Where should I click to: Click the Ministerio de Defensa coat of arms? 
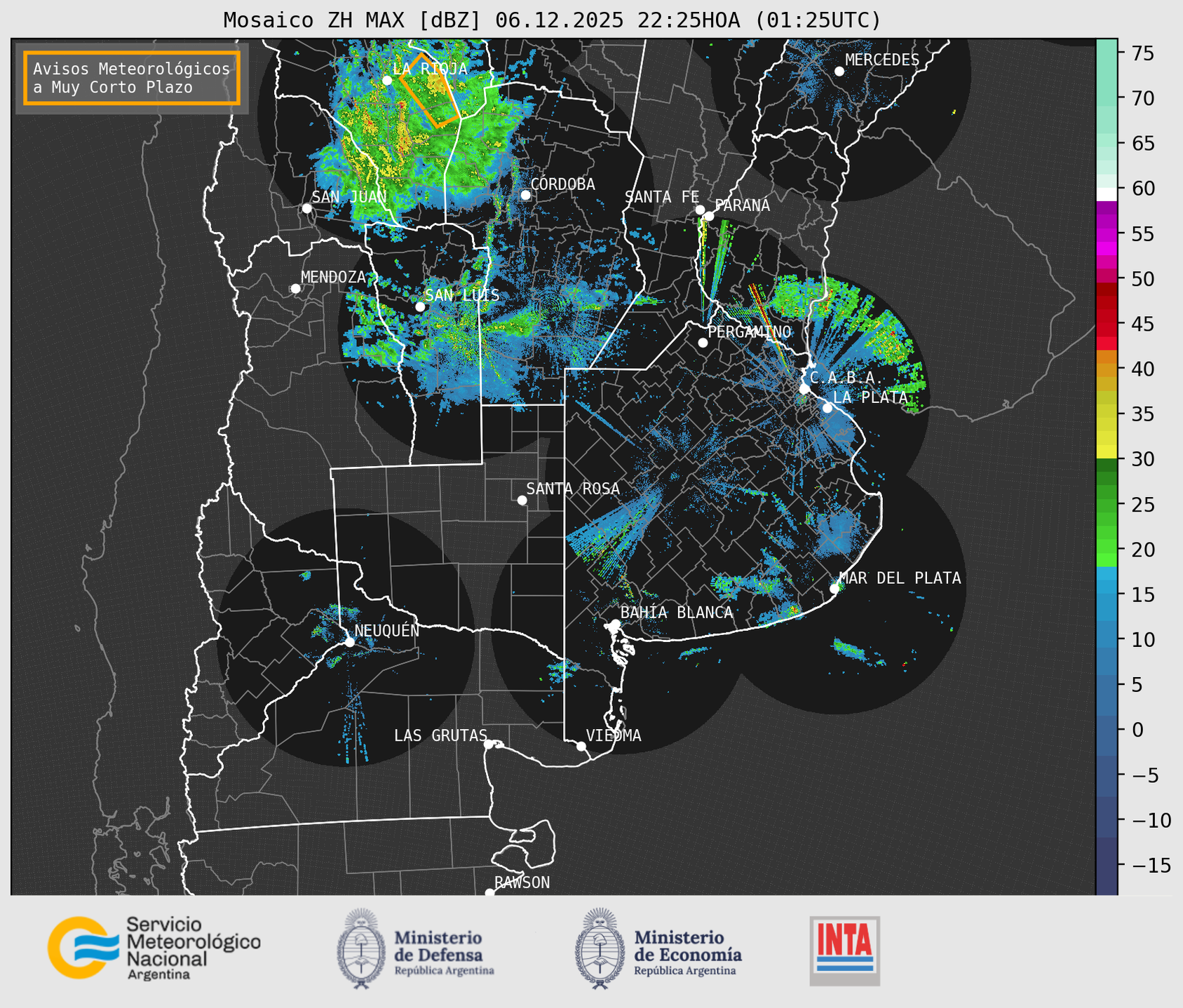click(362, 949)
